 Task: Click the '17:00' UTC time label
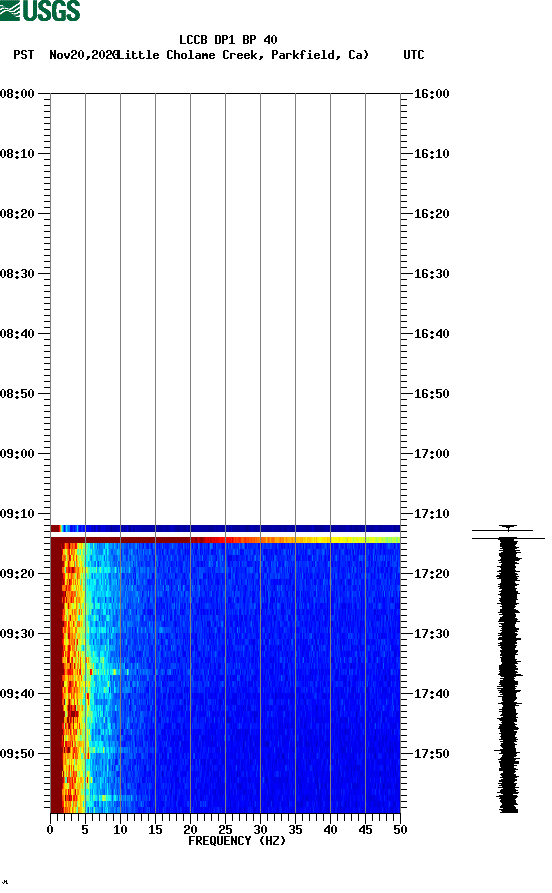click(431, 454)
